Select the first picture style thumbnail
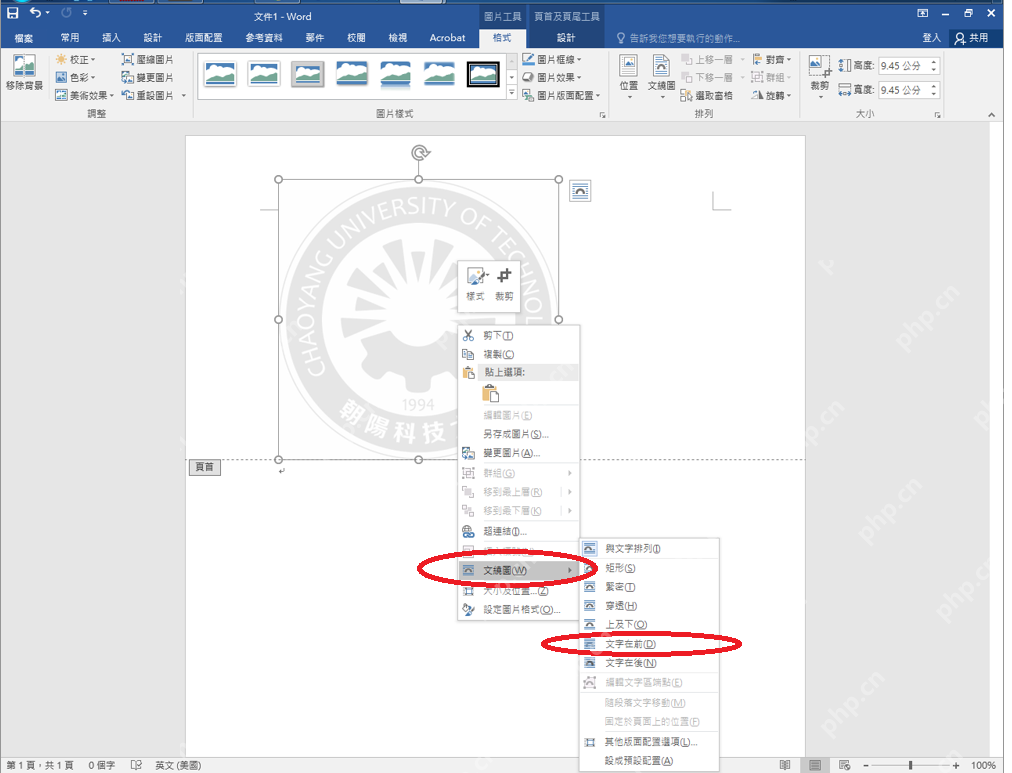This screenshot has width=1012, height=773. point(220,74)
